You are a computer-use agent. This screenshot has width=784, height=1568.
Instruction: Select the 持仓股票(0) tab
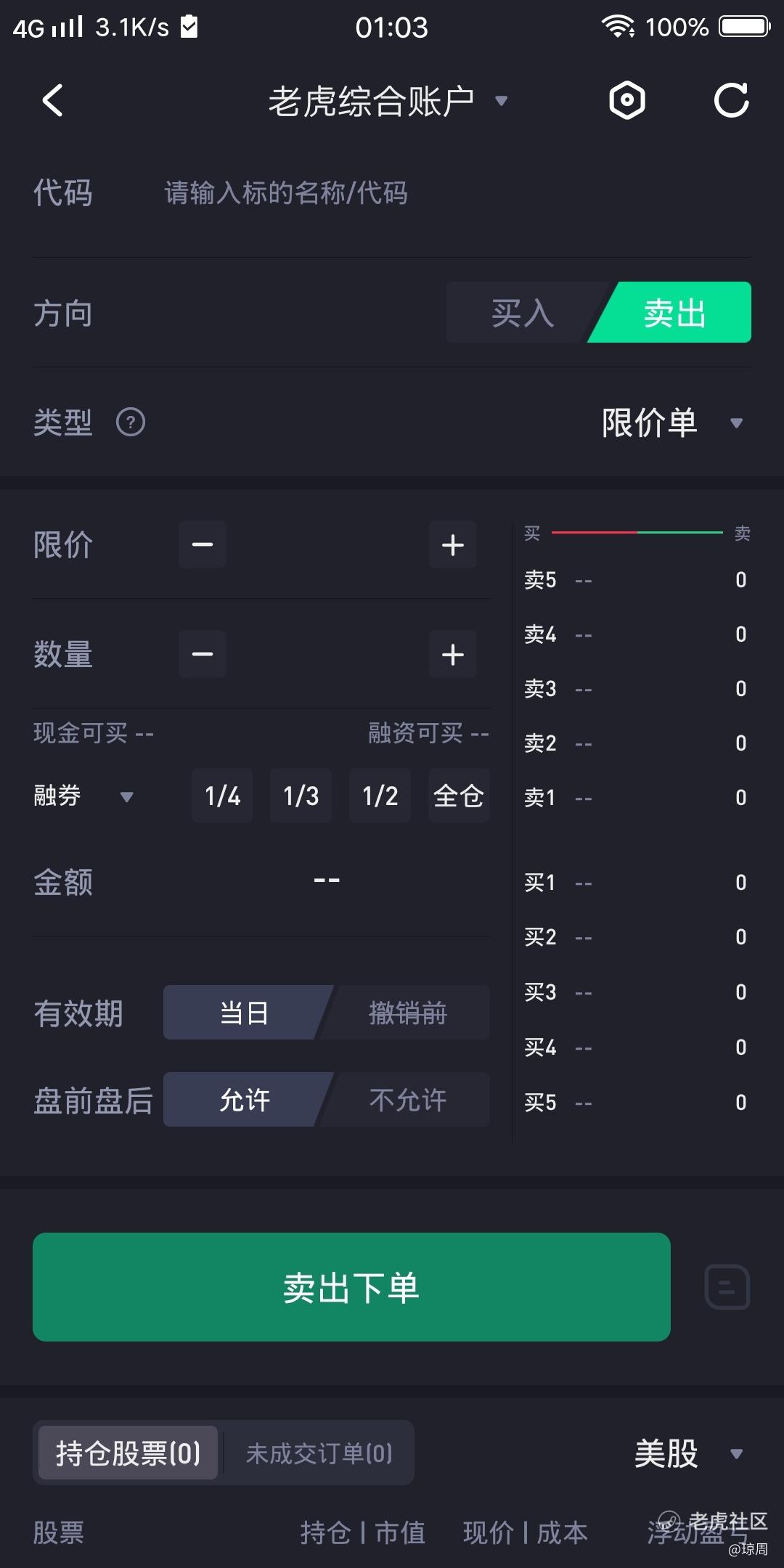pyautogui.click(x=128, y=1453)
